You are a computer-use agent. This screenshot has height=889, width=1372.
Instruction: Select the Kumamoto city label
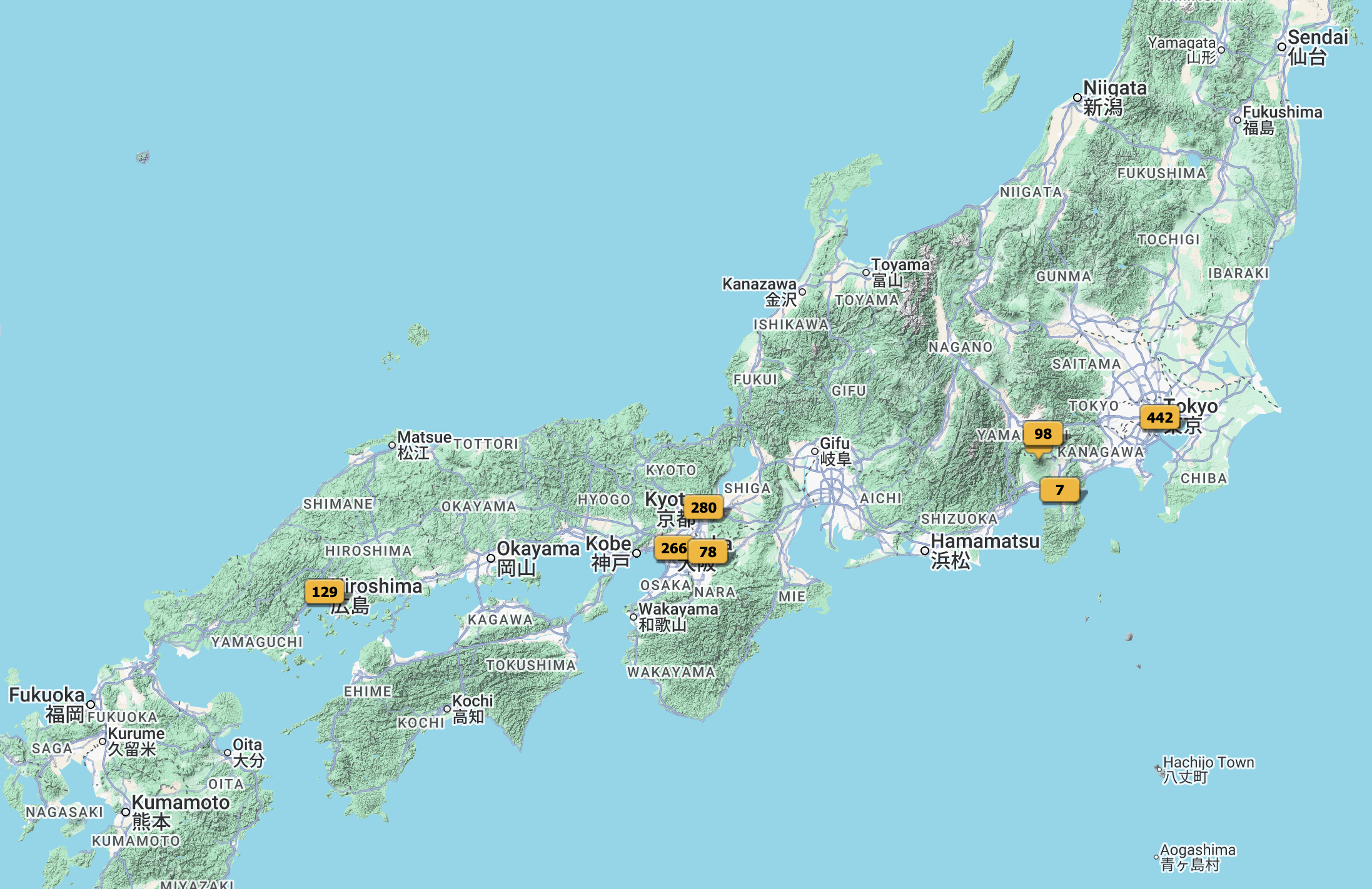180,803
